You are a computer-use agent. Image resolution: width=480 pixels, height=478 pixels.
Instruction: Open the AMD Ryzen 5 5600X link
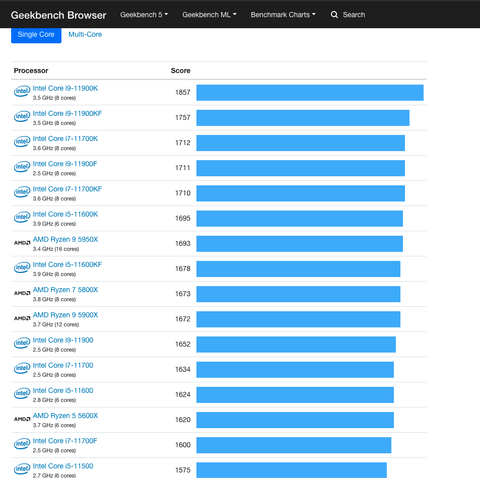(x=65, y=416)
